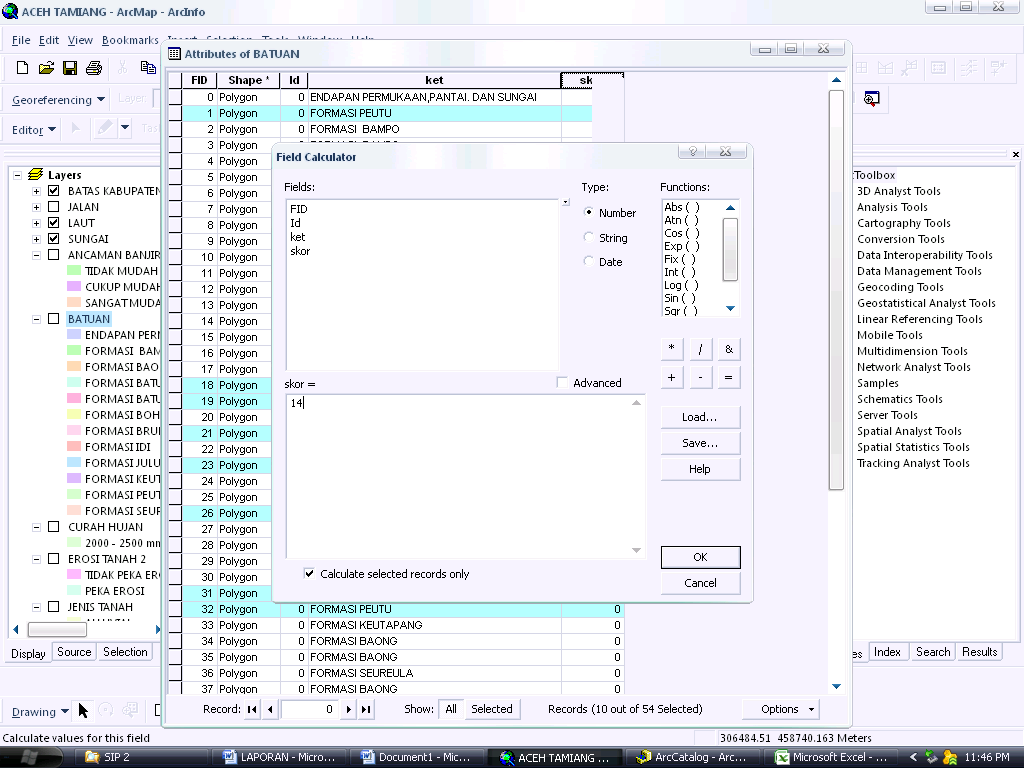1024x768 pixels.
Task: Click the Load button in Field Calculator
Action: pos(699,416)
